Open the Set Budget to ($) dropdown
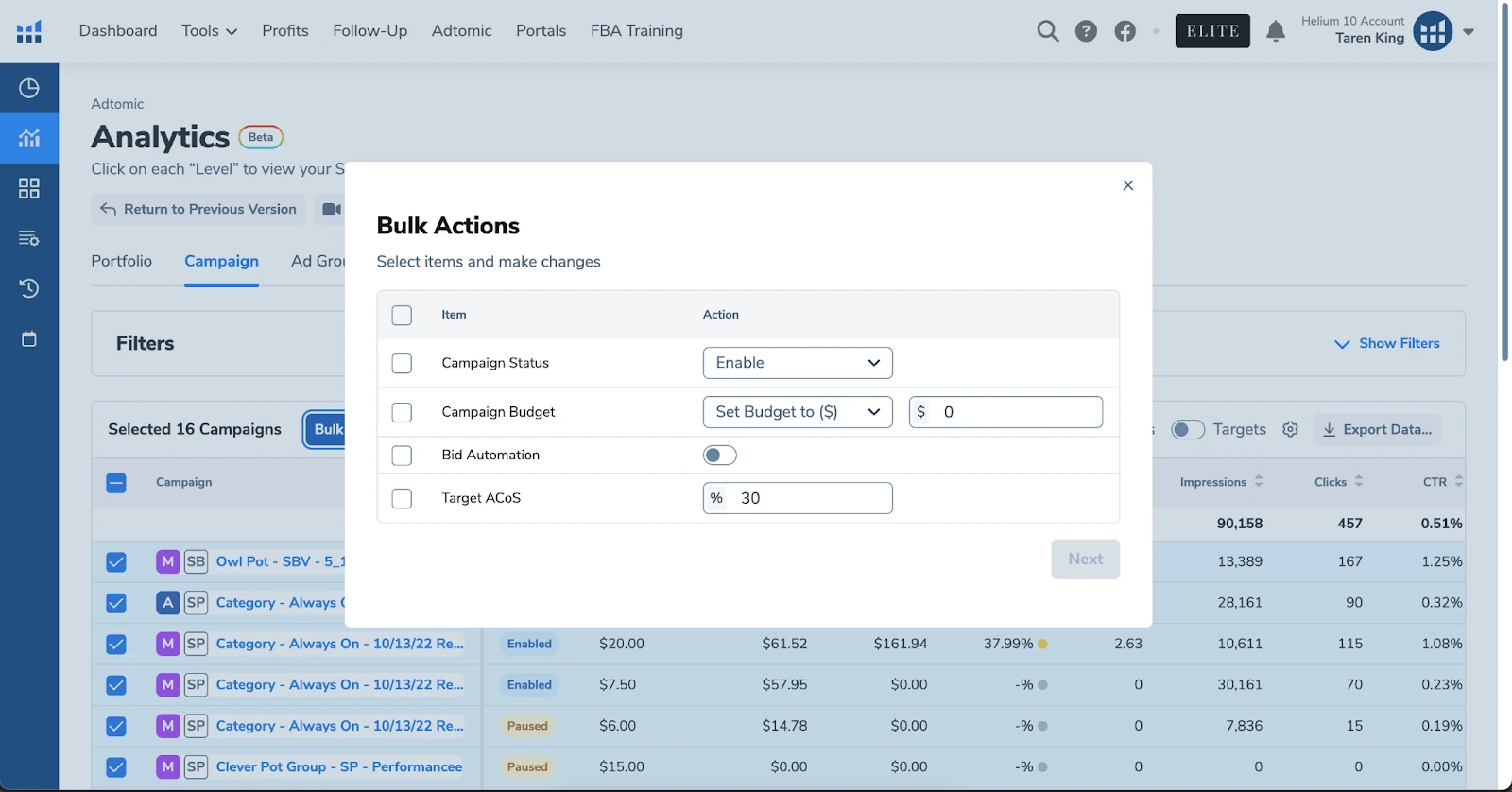 [x=798, y=412]
